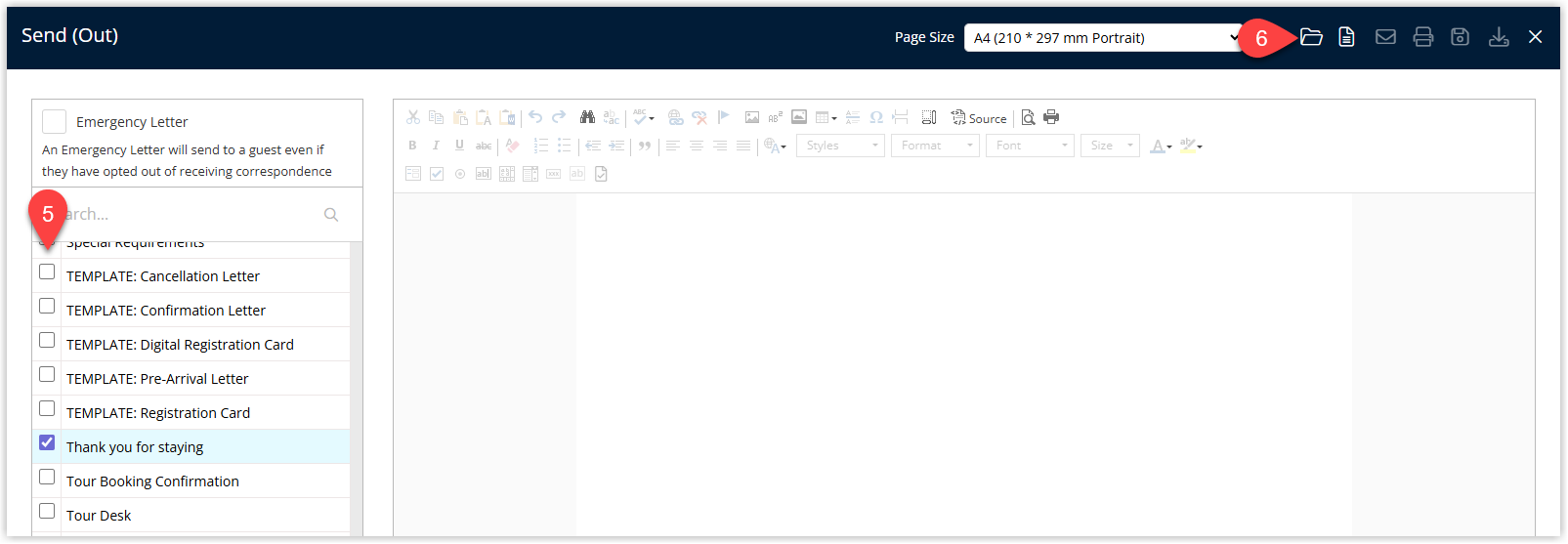Screen dimensions: 1568x544
Task: Toggle Underline formatting
Action: click(459, 146)
